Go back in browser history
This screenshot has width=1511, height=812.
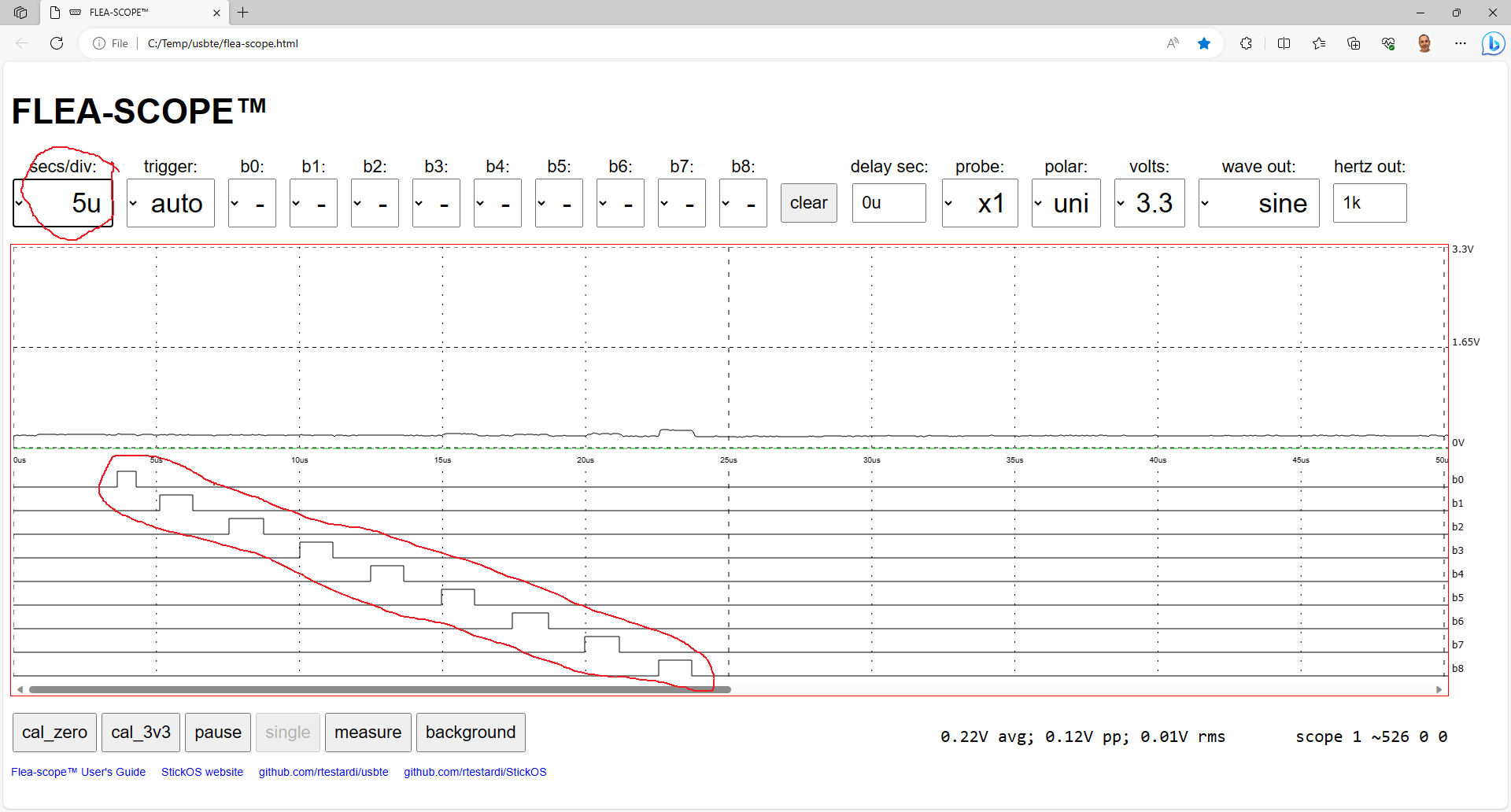[x=22, y=43]
